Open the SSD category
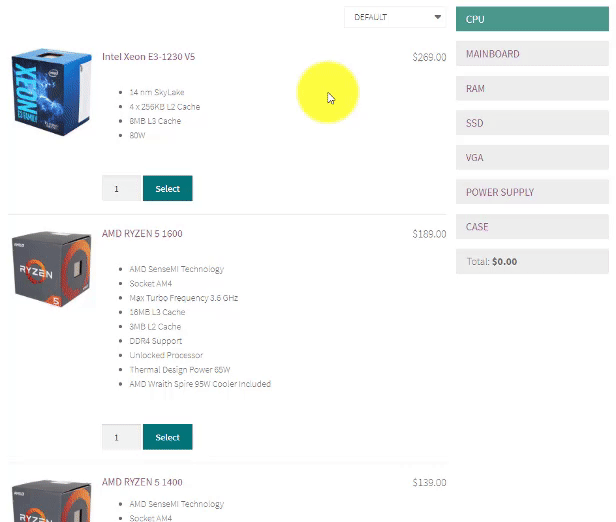The image size is (616, 522). [532, 123]
